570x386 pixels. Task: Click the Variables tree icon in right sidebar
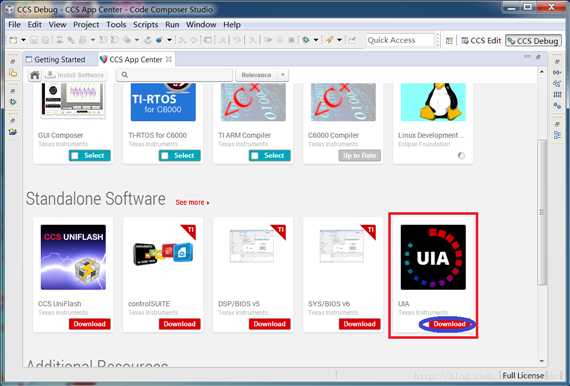tap(557, 84)
